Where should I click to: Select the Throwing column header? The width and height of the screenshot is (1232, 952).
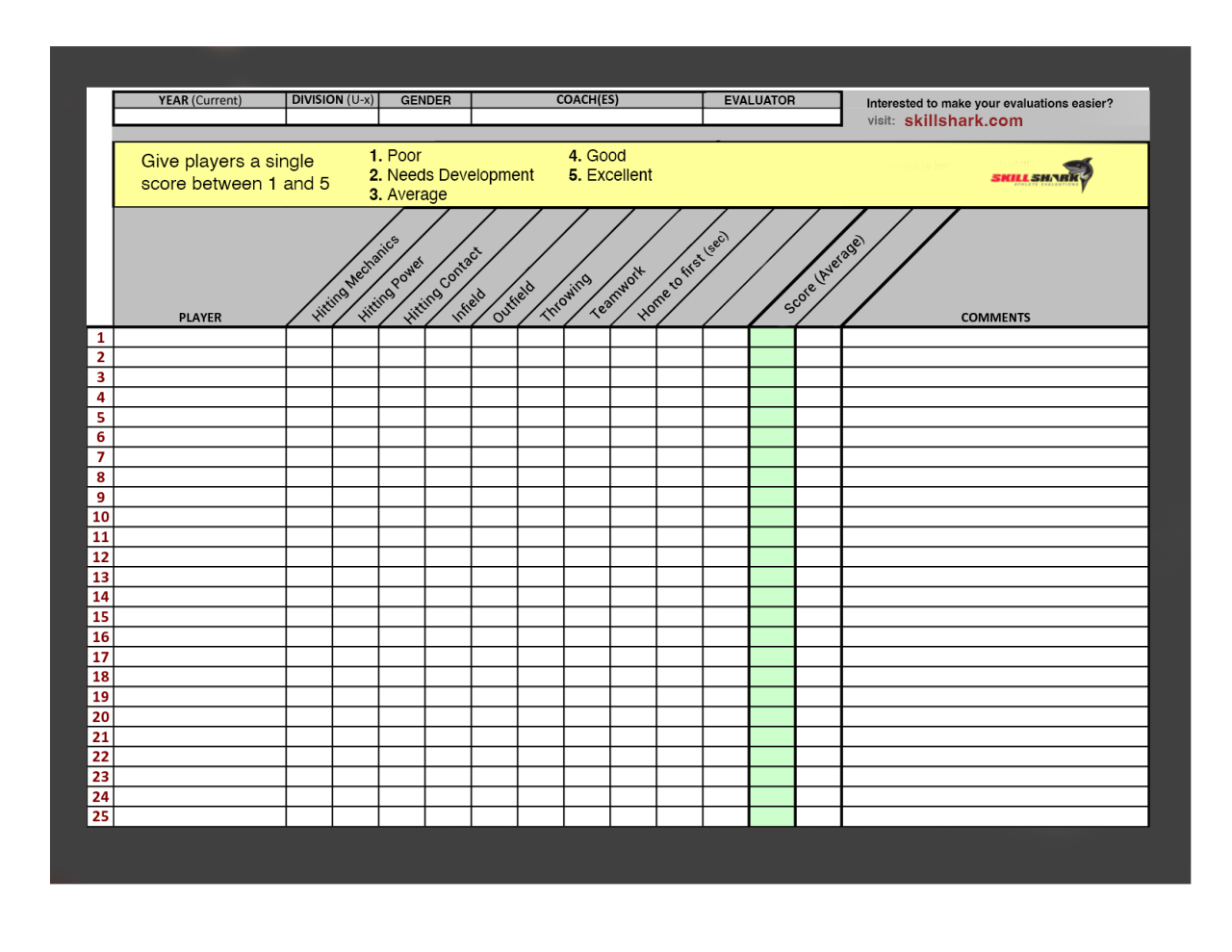566,297
